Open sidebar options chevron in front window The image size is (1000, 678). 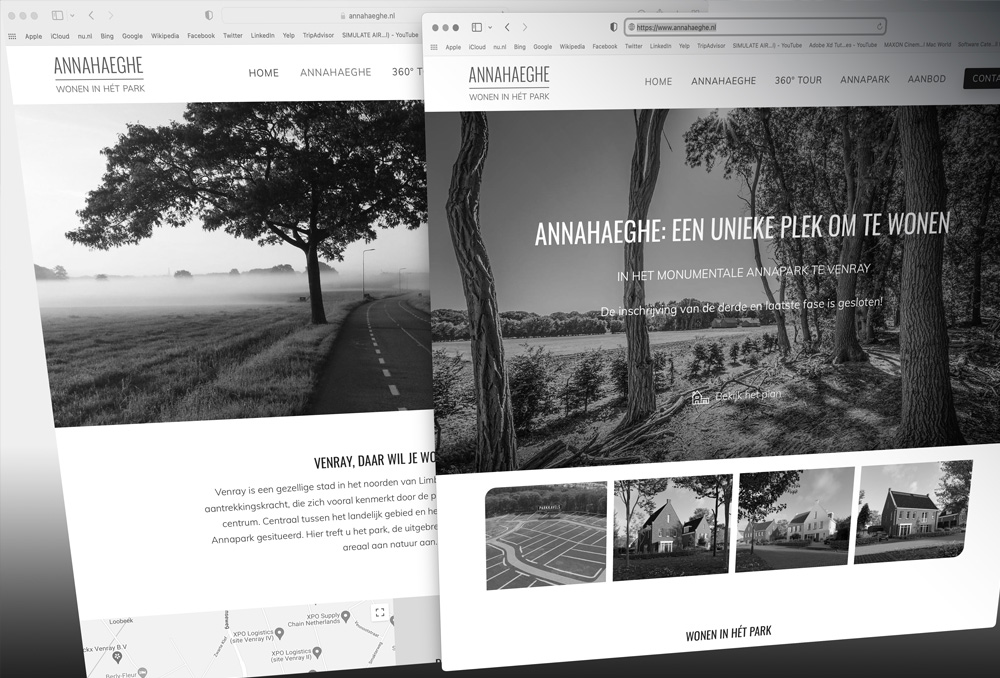(490, 27)
